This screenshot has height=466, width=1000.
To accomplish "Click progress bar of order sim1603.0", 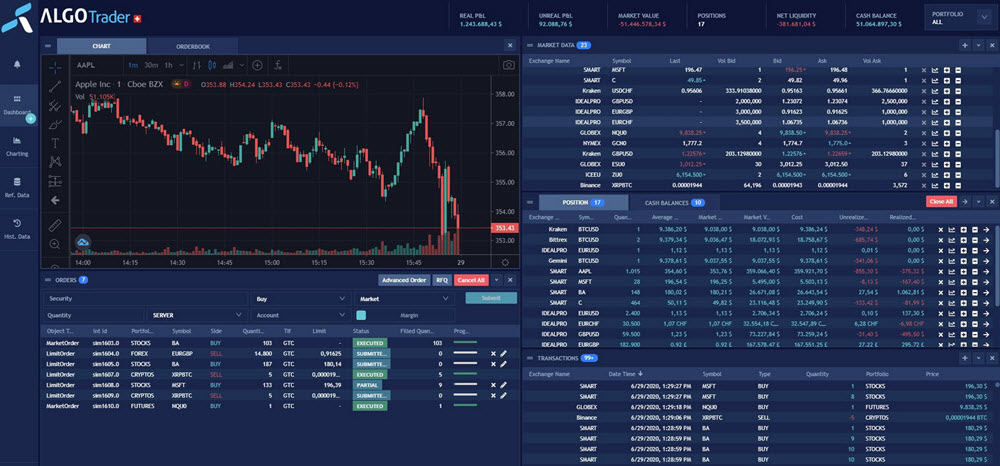I will (465, 343).
